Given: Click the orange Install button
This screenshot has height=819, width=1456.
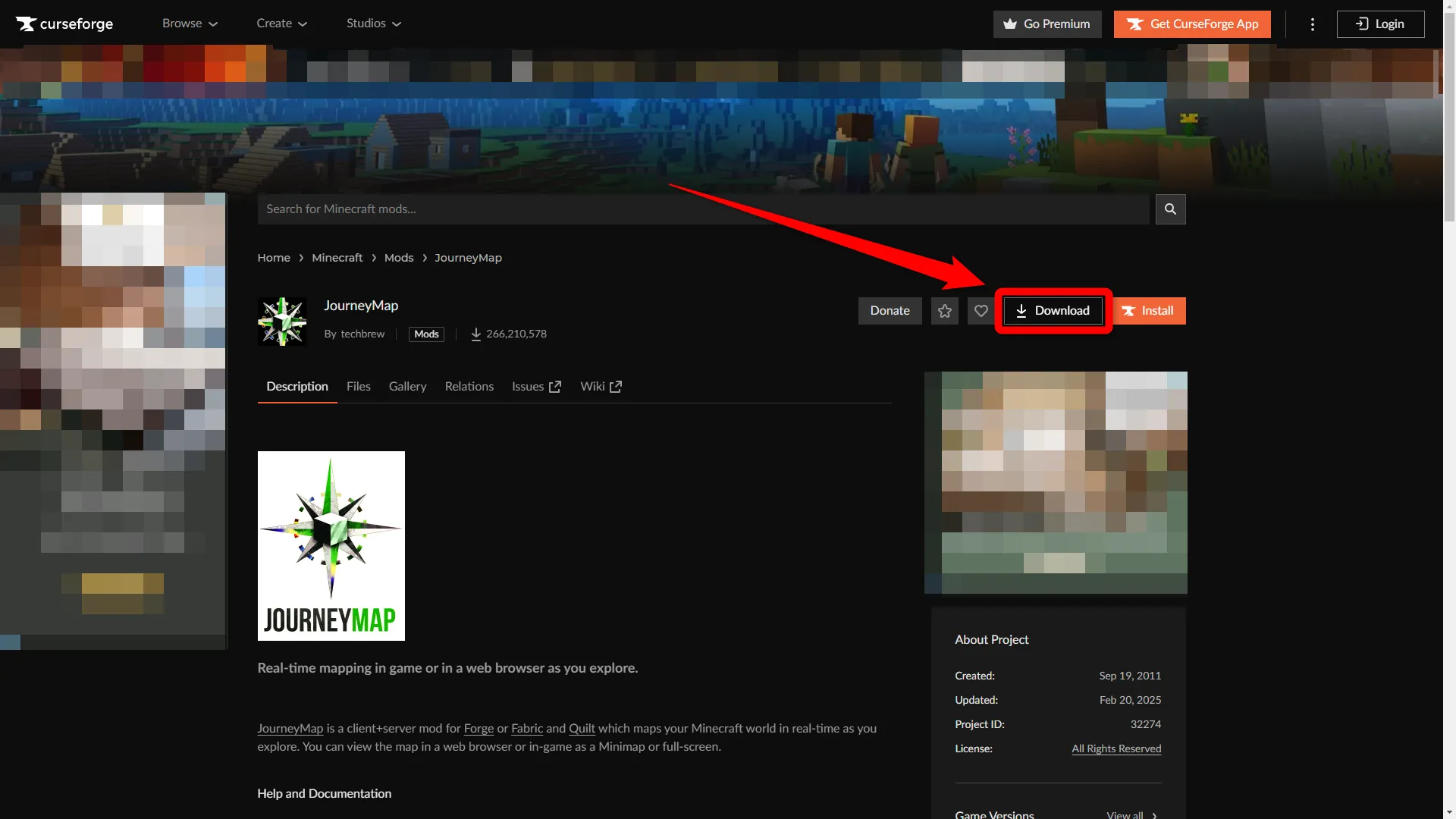Looking at the screenshot, I should [x=1148, y=310].
